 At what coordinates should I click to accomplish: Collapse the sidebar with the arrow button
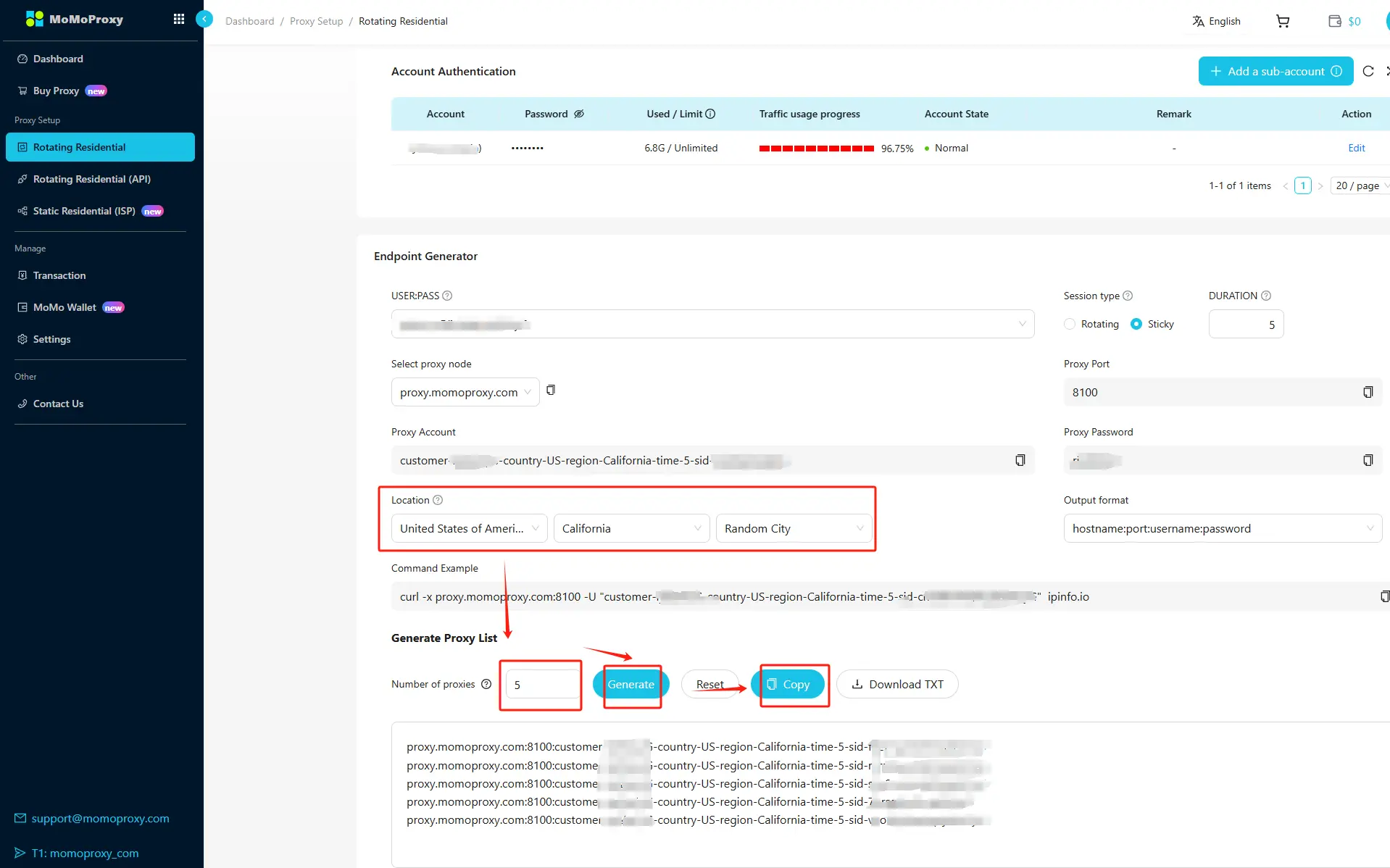click(x=204, y=19)
